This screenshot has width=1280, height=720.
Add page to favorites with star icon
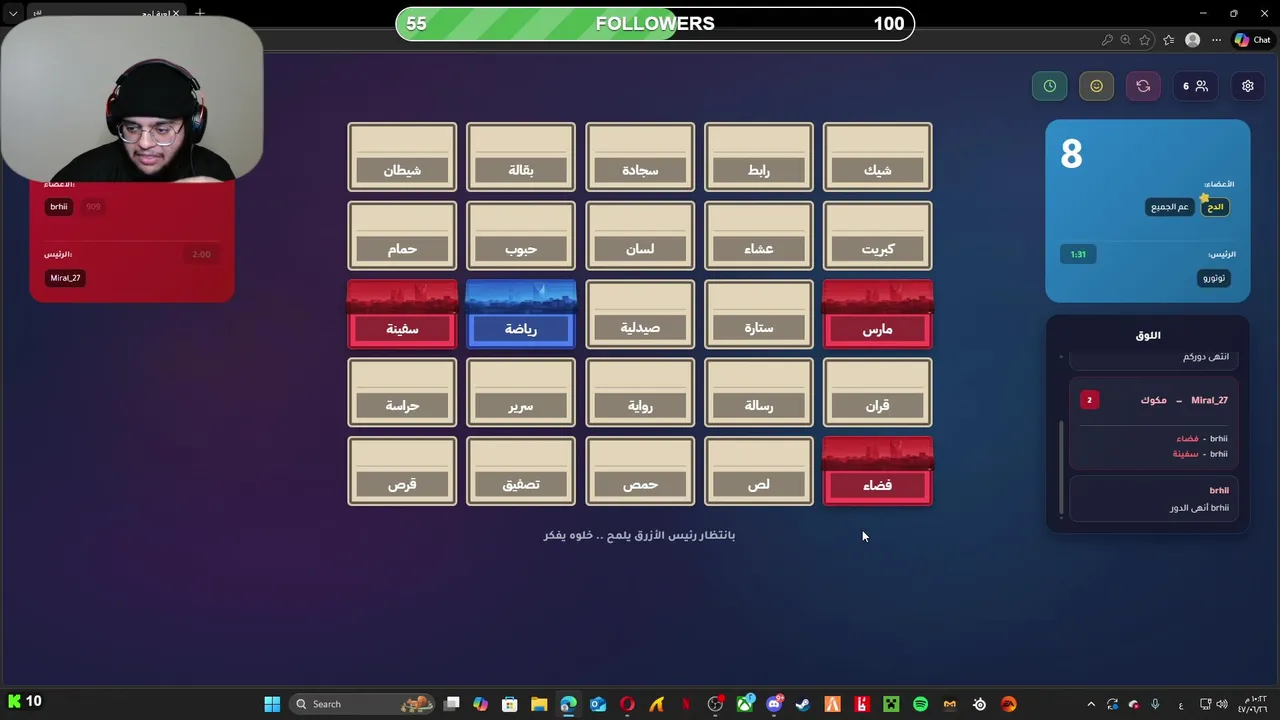[1145, 40]
